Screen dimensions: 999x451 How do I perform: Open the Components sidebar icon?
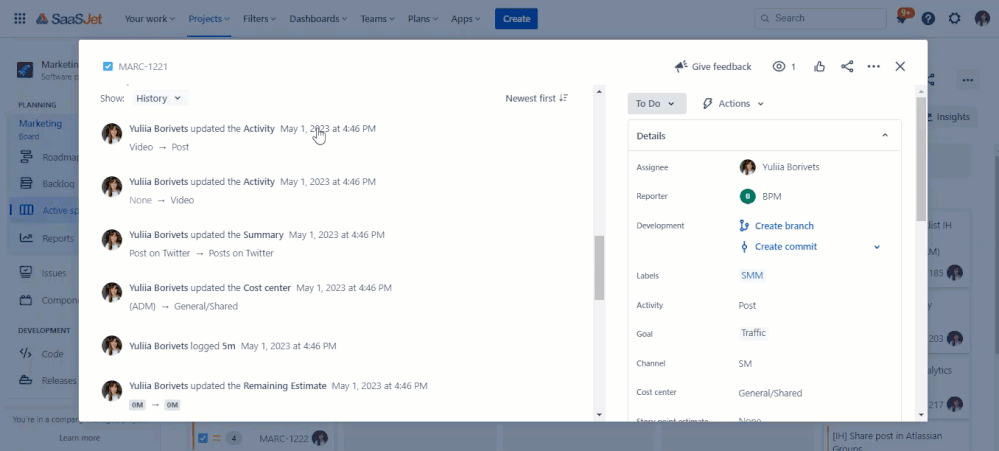(x=26, y=300)
